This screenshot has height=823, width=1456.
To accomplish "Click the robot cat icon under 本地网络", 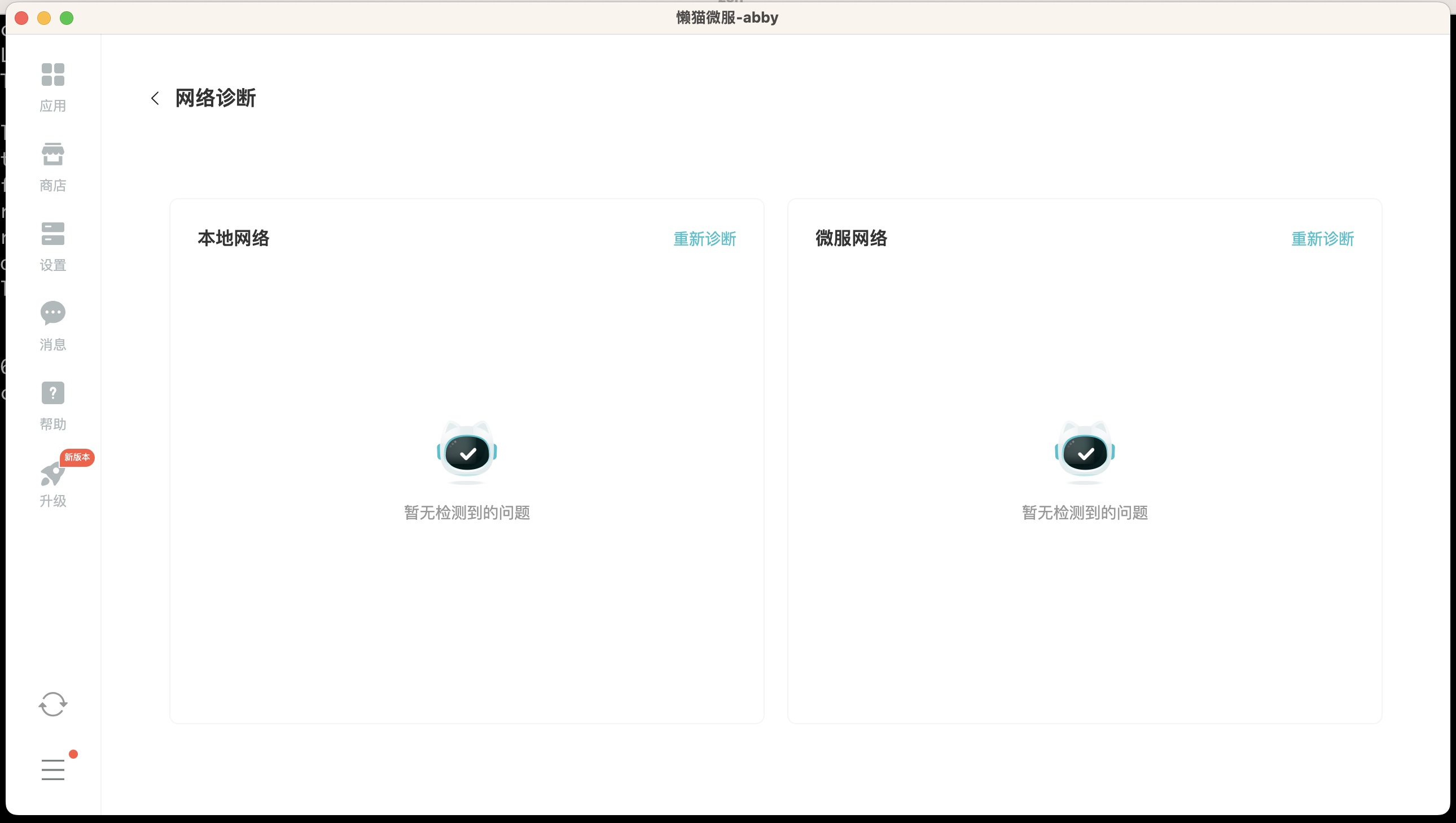I will pyautogui.click(x=467, y=452).
